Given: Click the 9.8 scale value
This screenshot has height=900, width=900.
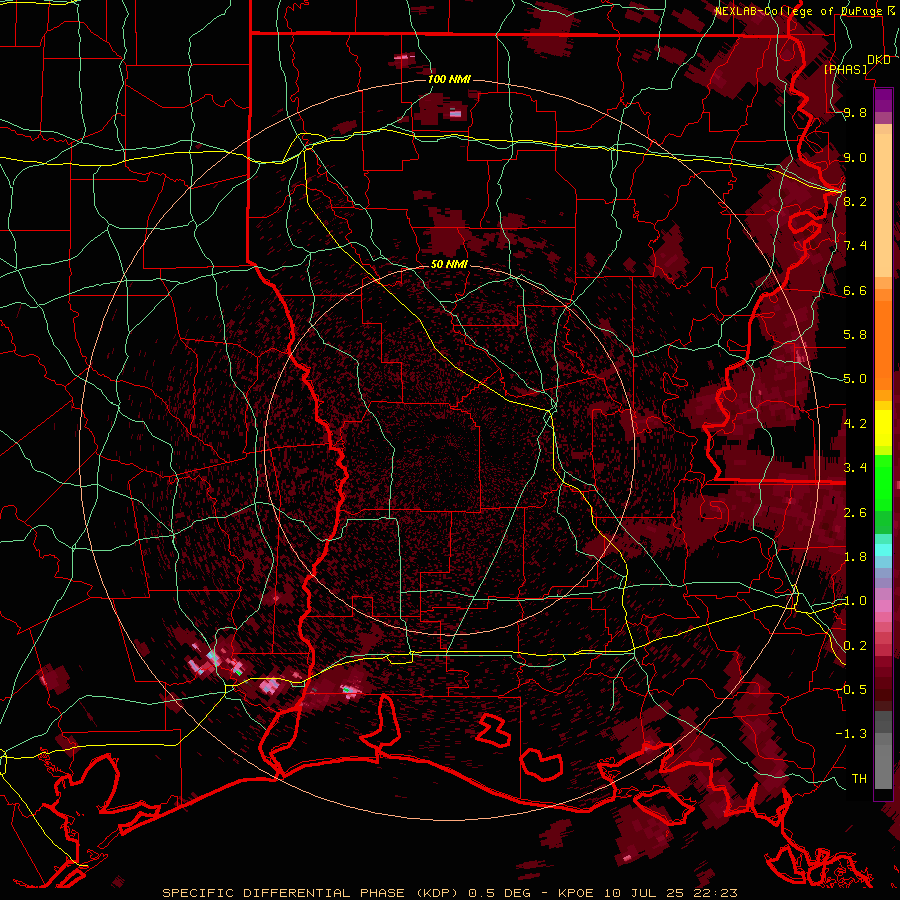Looking at the screenshot, I should click(x=855, y=113).
